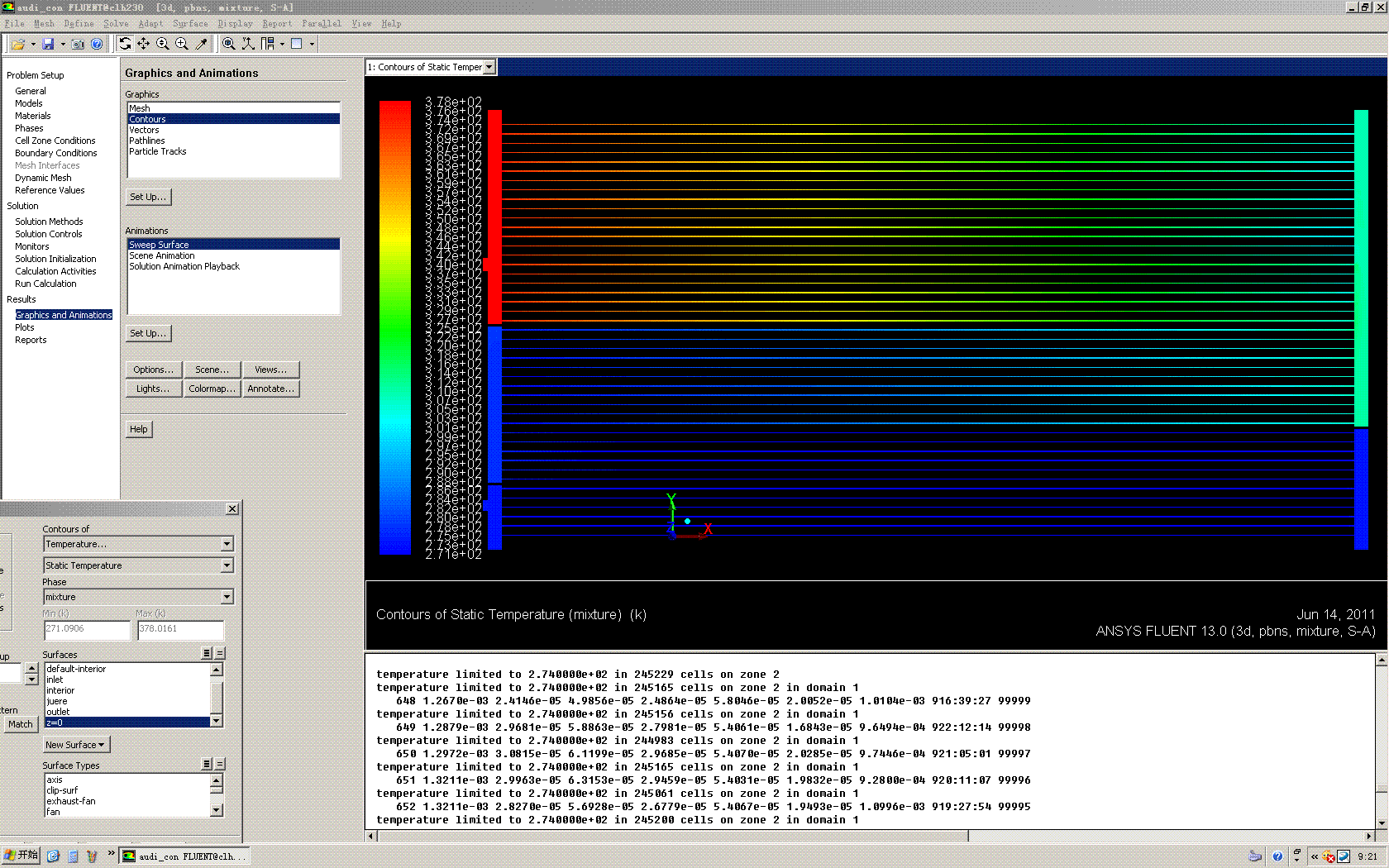Click the camera Save Picture icon
This screenshot has height=868, width=1389.
[x=78, y=44]
